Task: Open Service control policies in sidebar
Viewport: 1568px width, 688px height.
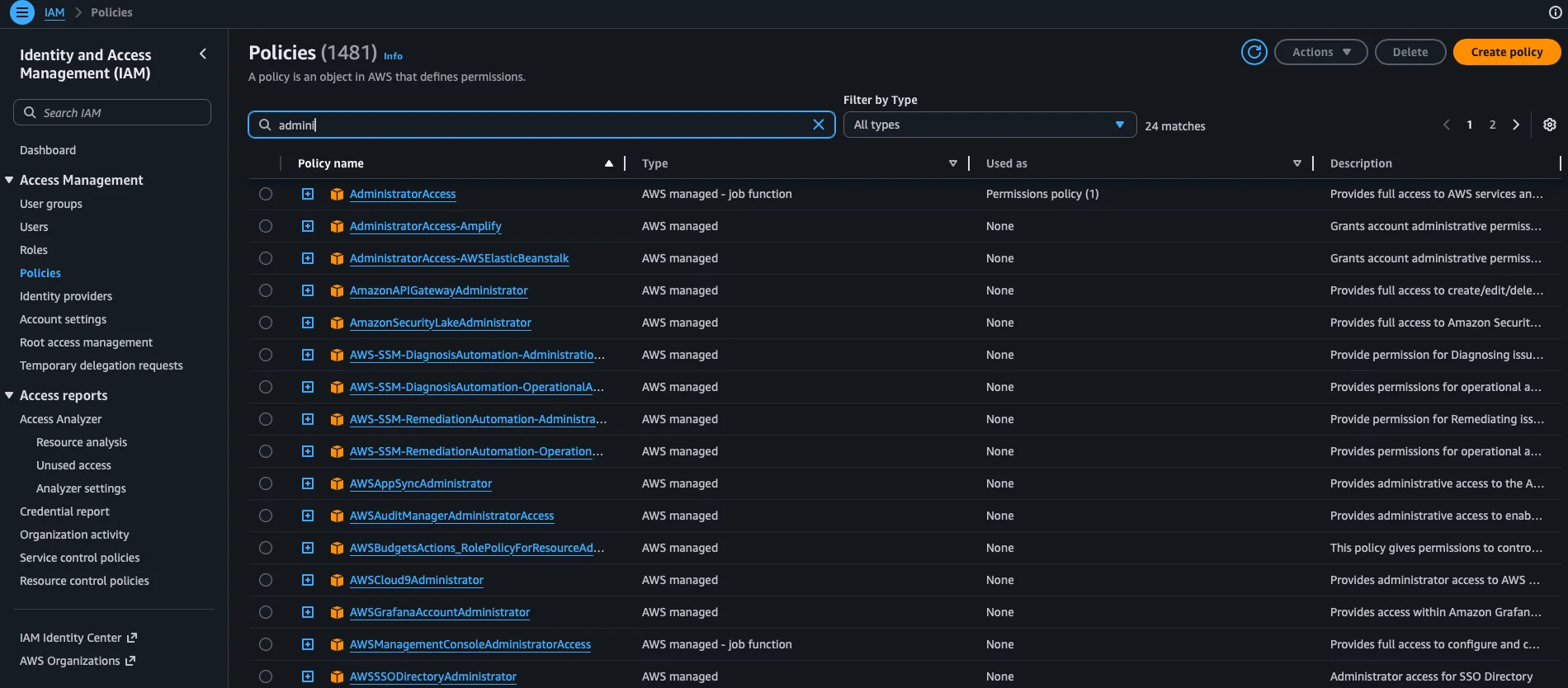Action: (x=80, y=558)
